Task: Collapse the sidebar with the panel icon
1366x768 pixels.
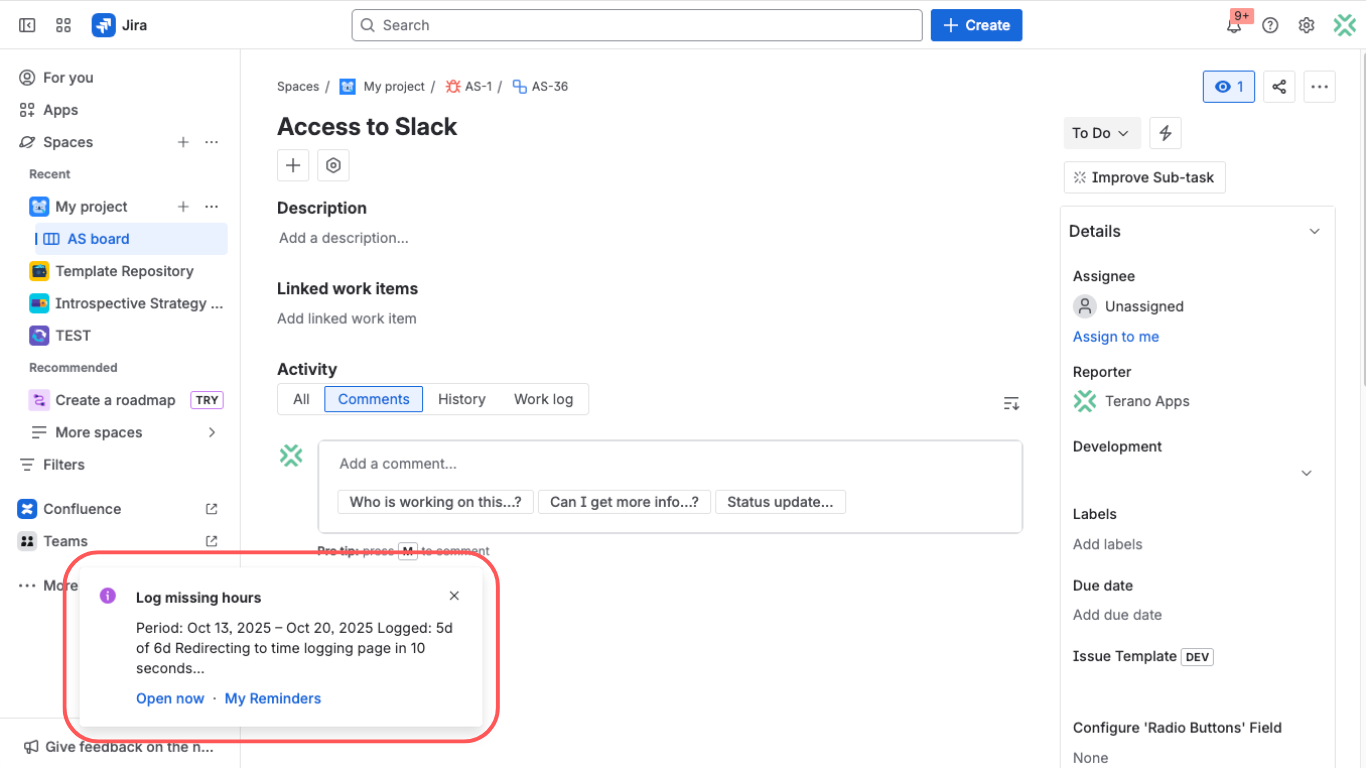Action: (x=27, y=25)
